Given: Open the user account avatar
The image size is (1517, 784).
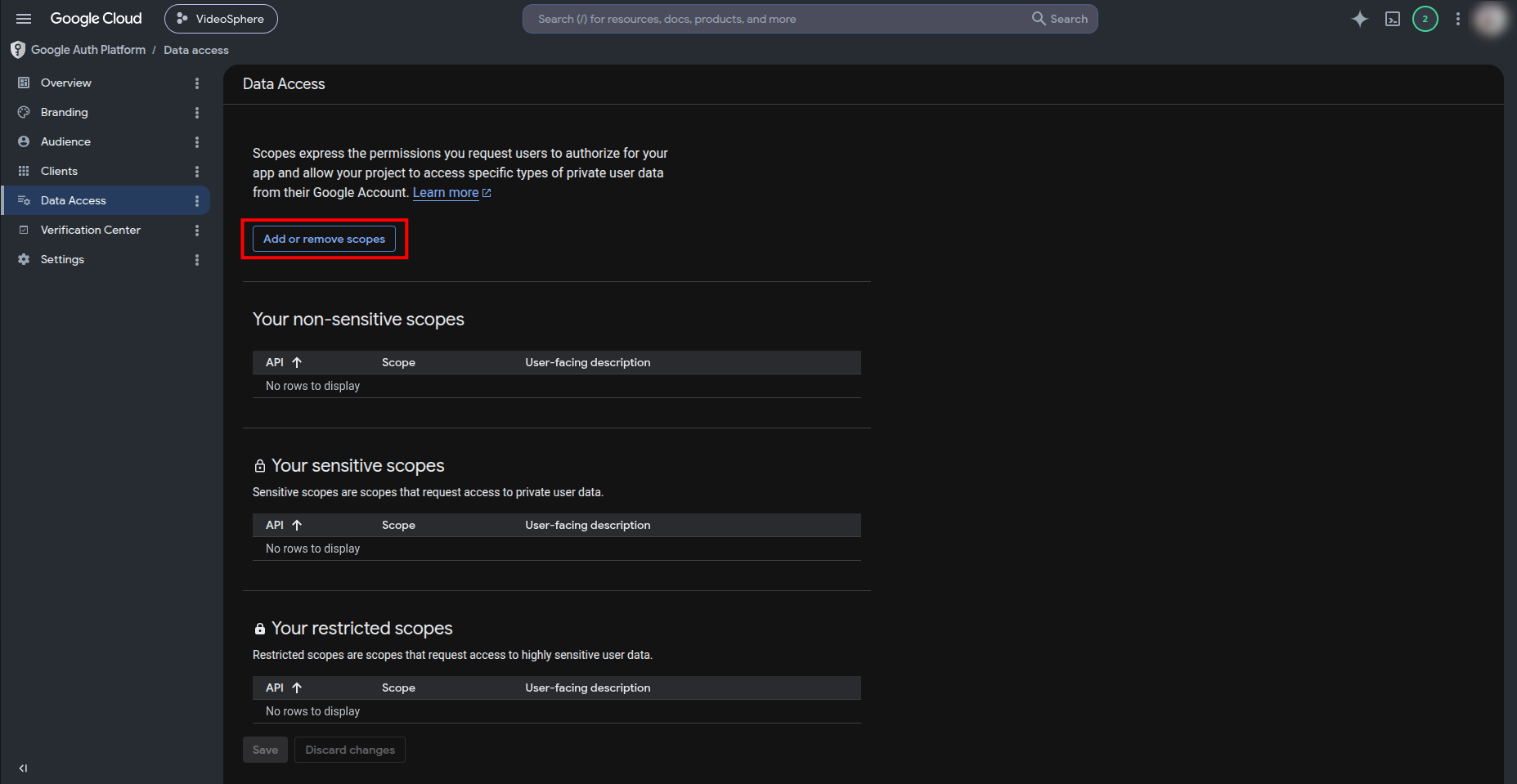Looking at the screenshot, I should 1490,19.
